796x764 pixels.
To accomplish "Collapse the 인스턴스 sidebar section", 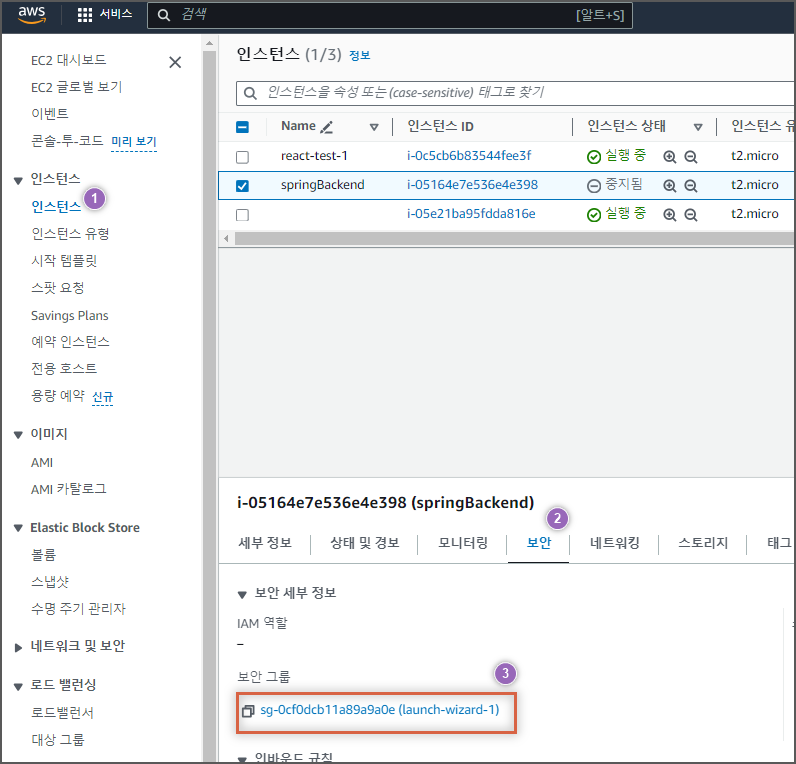I will tap(18, 181).
